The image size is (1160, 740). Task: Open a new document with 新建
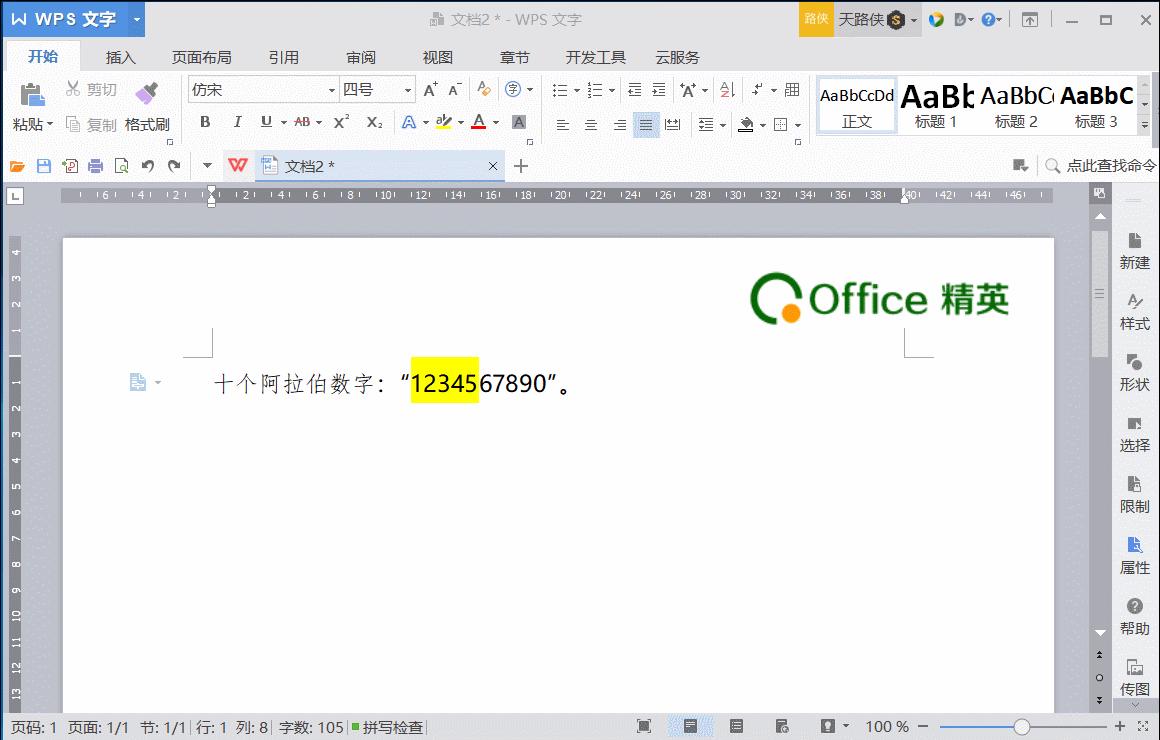pos(1135,252)
